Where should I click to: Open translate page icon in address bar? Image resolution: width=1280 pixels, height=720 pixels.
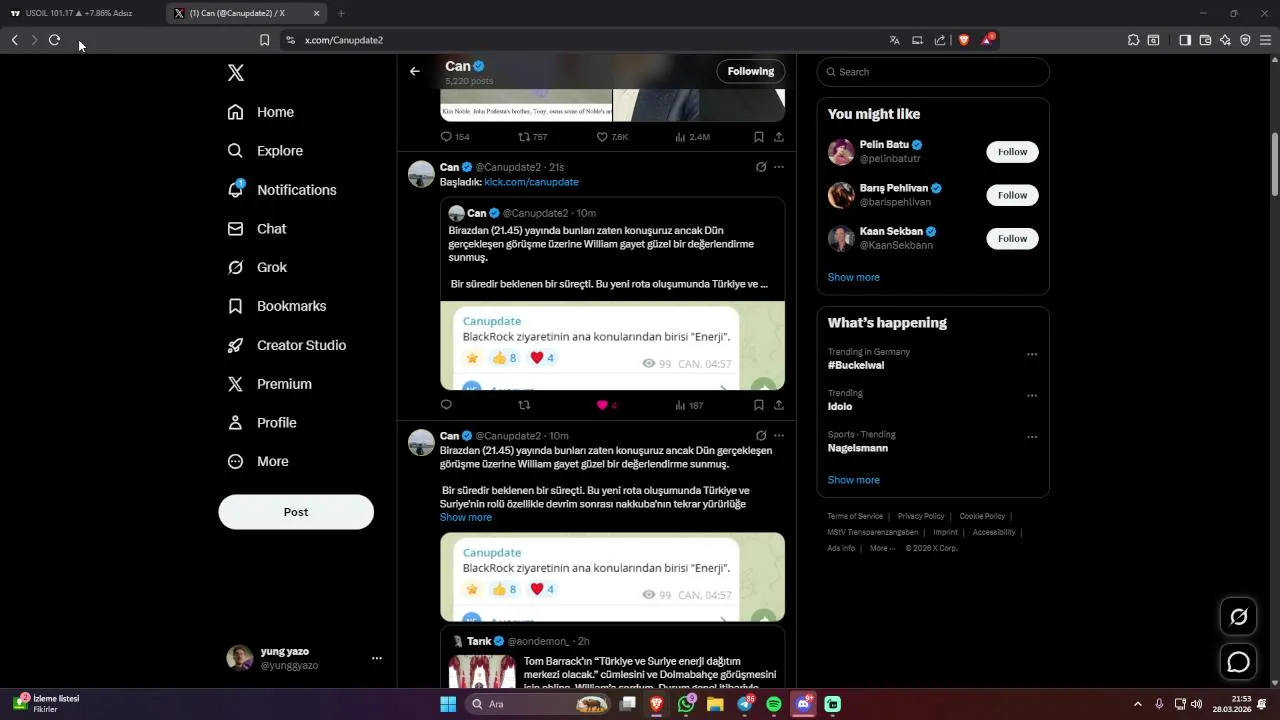click(894, 40)
